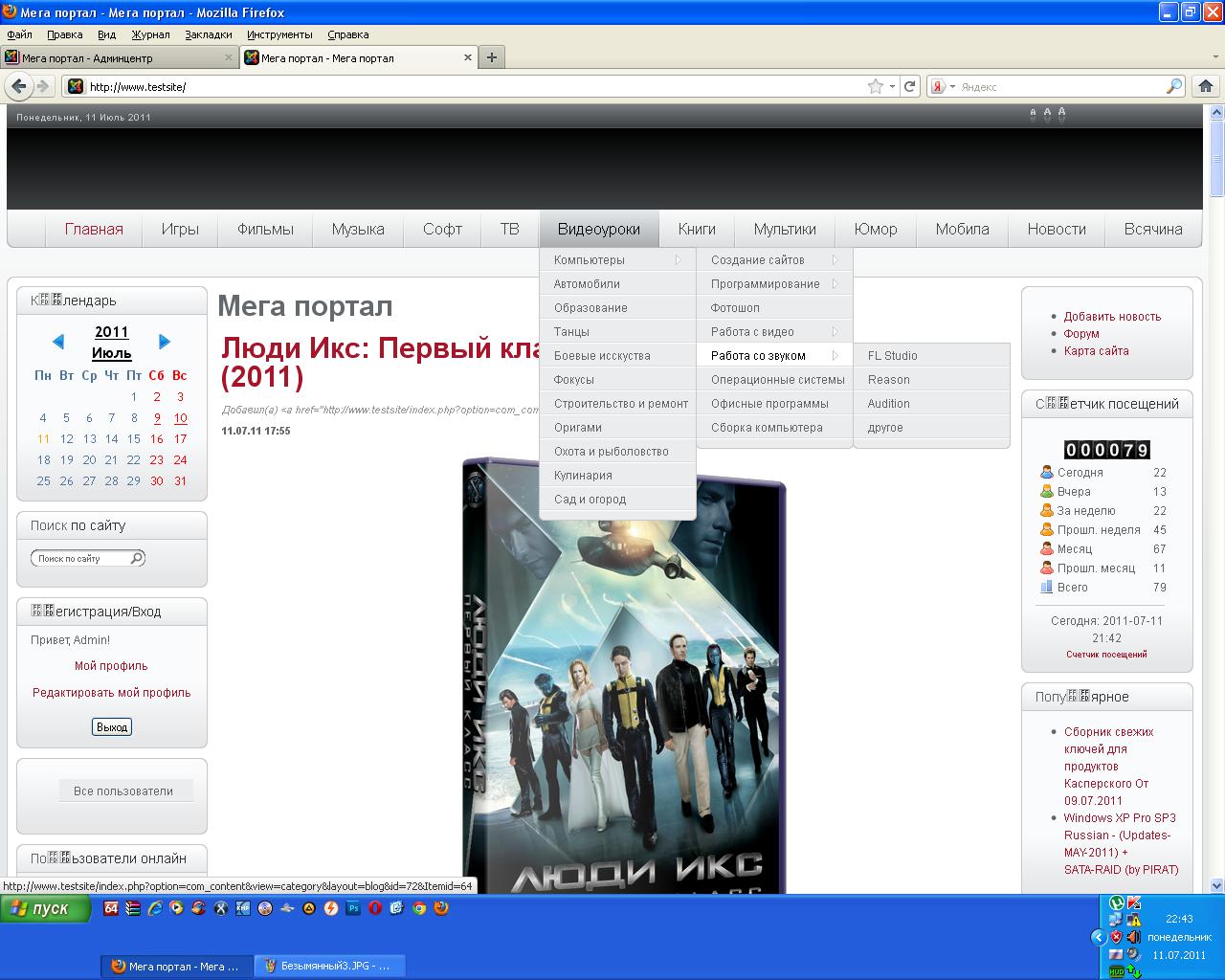Image resolution: width=1225 pixels, height=980 pixels.
Task: Click the Люди Икс movie poster
Action: pos(624,675)
